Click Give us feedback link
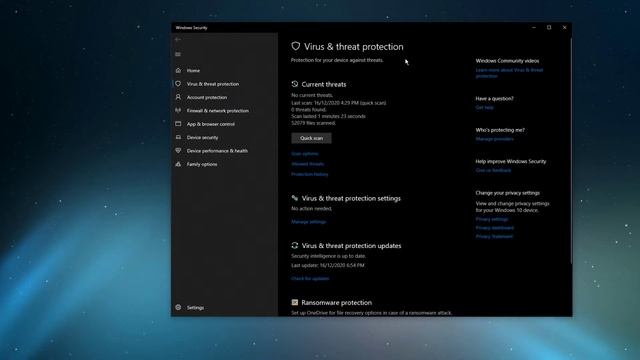This screenshot has height=360, width=640. pyautogui.click(x=493, y=170)
